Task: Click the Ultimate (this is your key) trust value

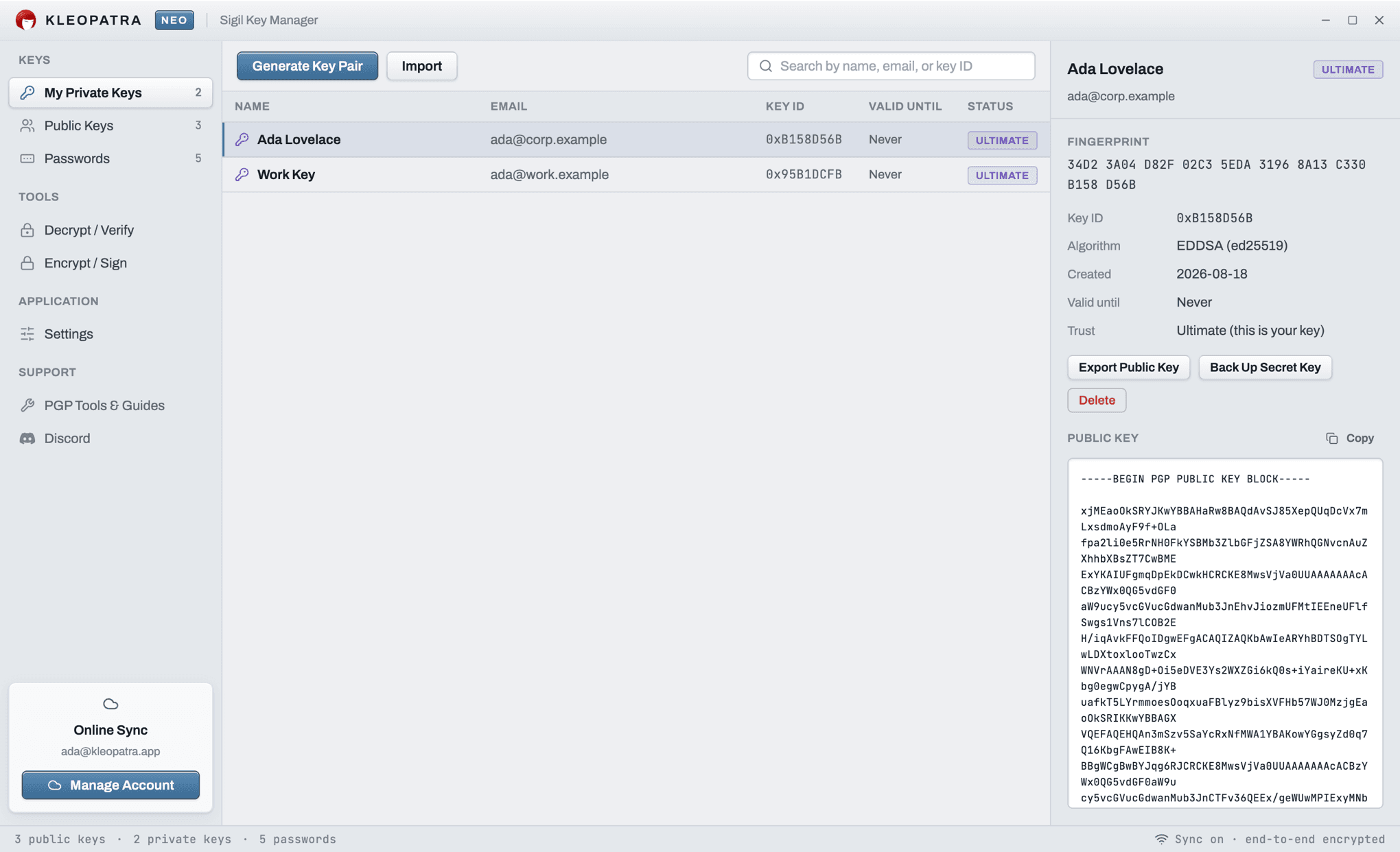Action: click(x=1250, y=331)
